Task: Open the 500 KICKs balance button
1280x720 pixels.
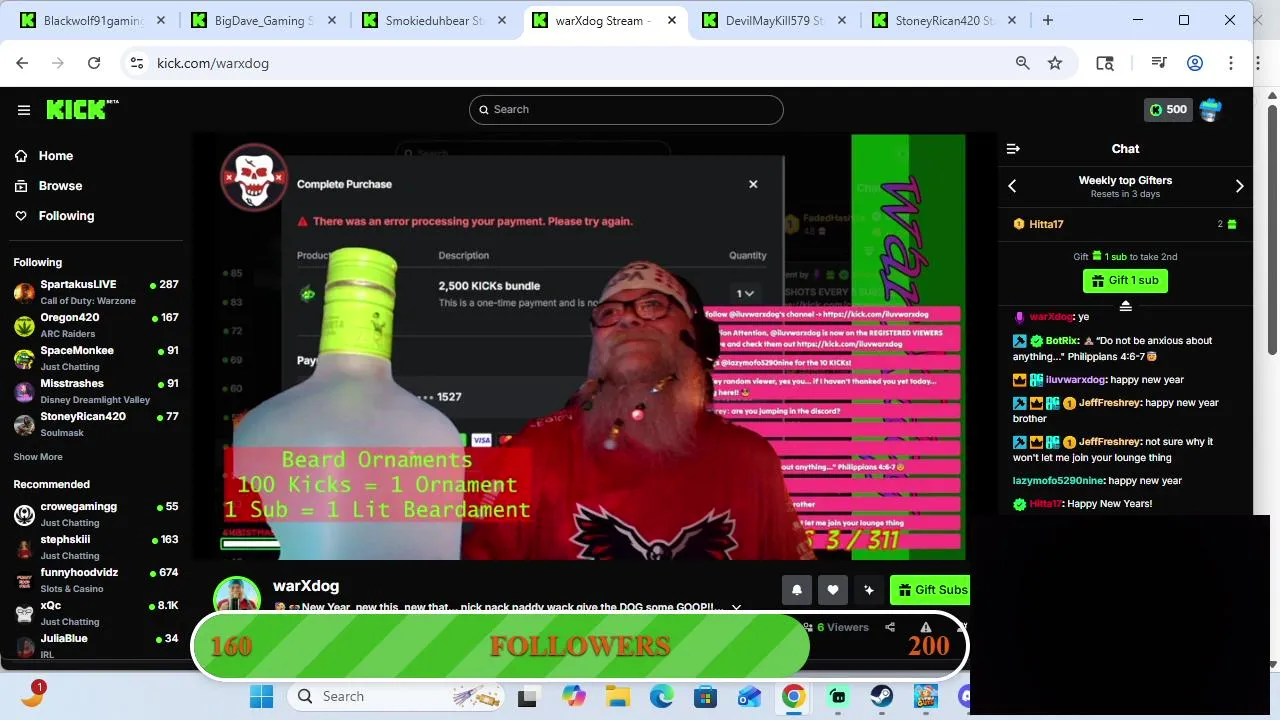Action: 1168,110
